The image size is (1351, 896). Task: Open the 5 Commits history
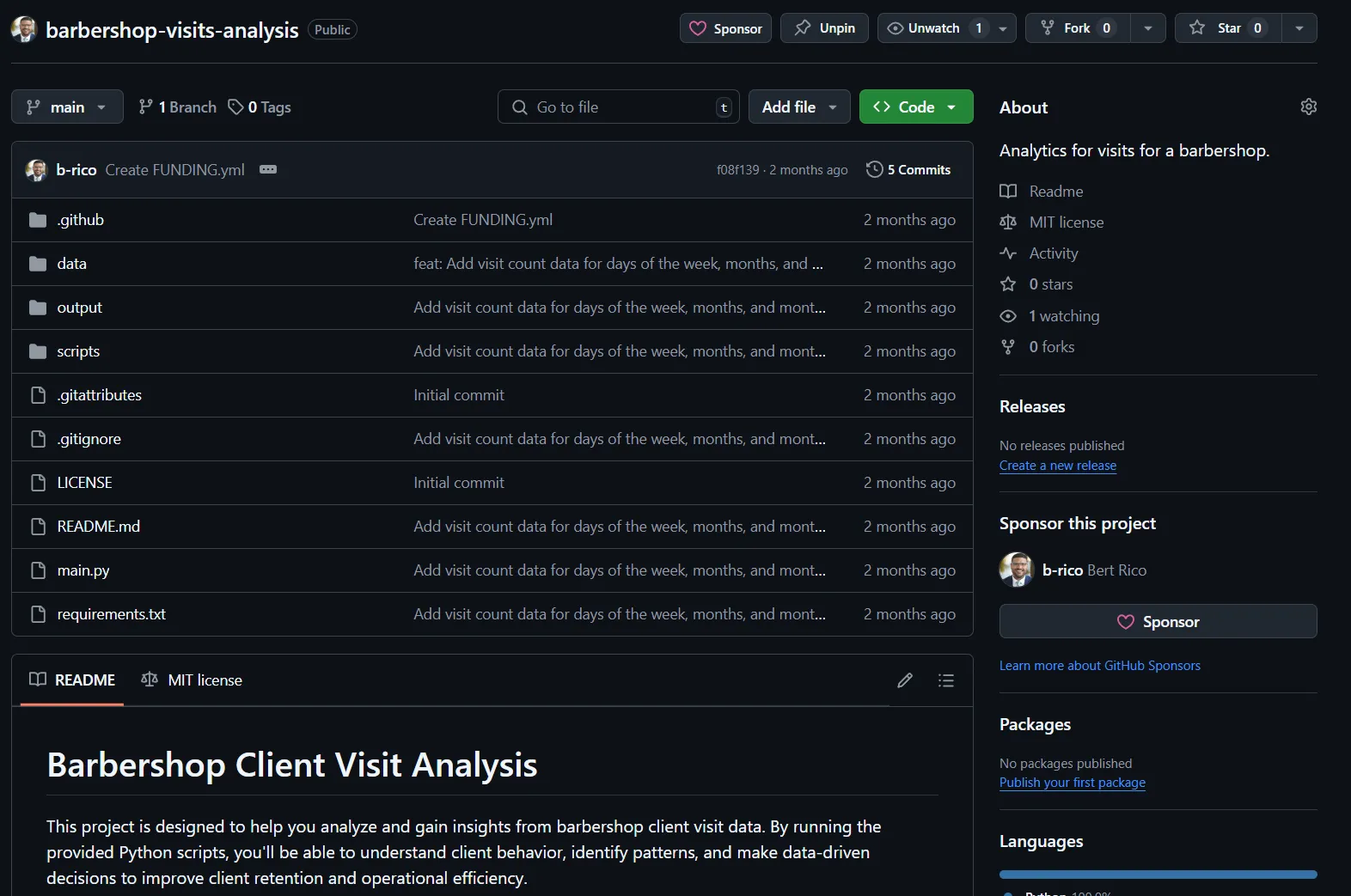[908, 169]
